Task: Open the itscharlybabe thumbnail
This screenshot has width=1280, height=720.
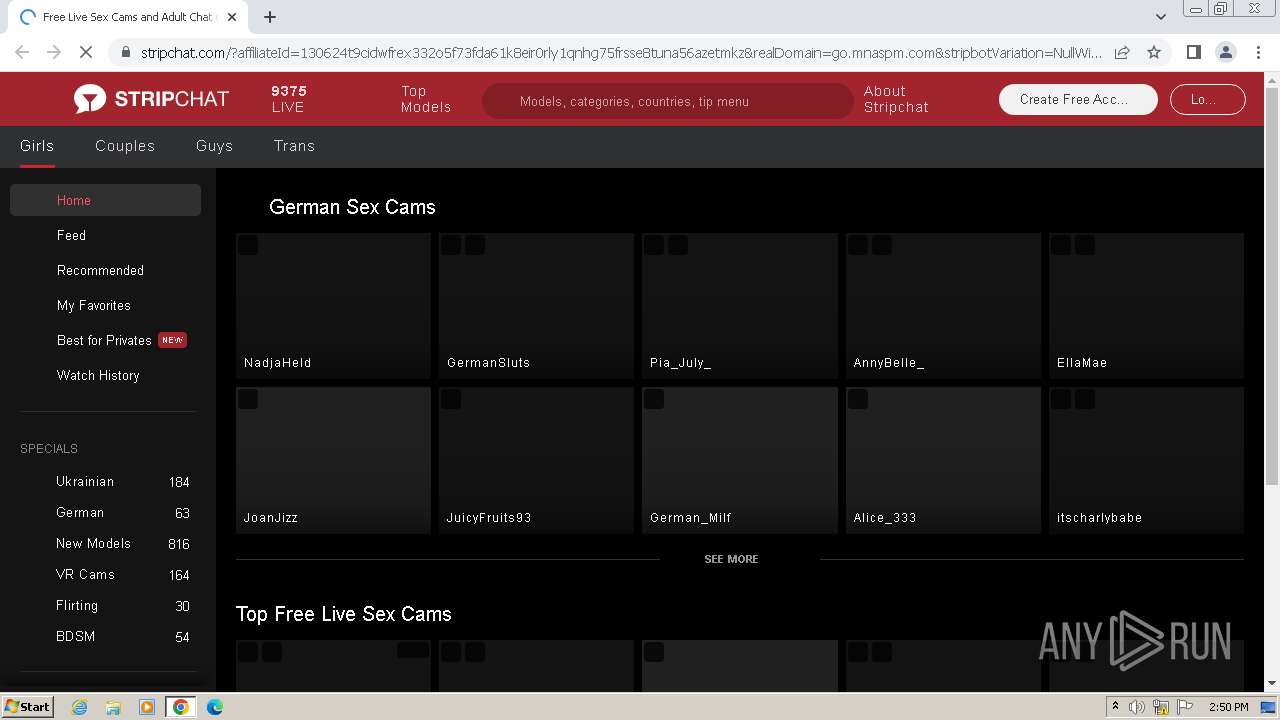Action: pos(1146,461)
